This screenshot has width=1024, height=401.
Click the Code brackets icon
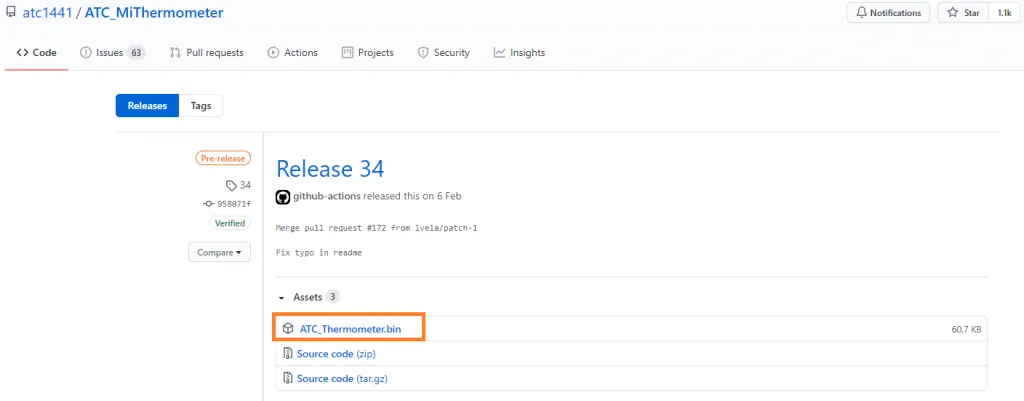[x=22, y=52]
